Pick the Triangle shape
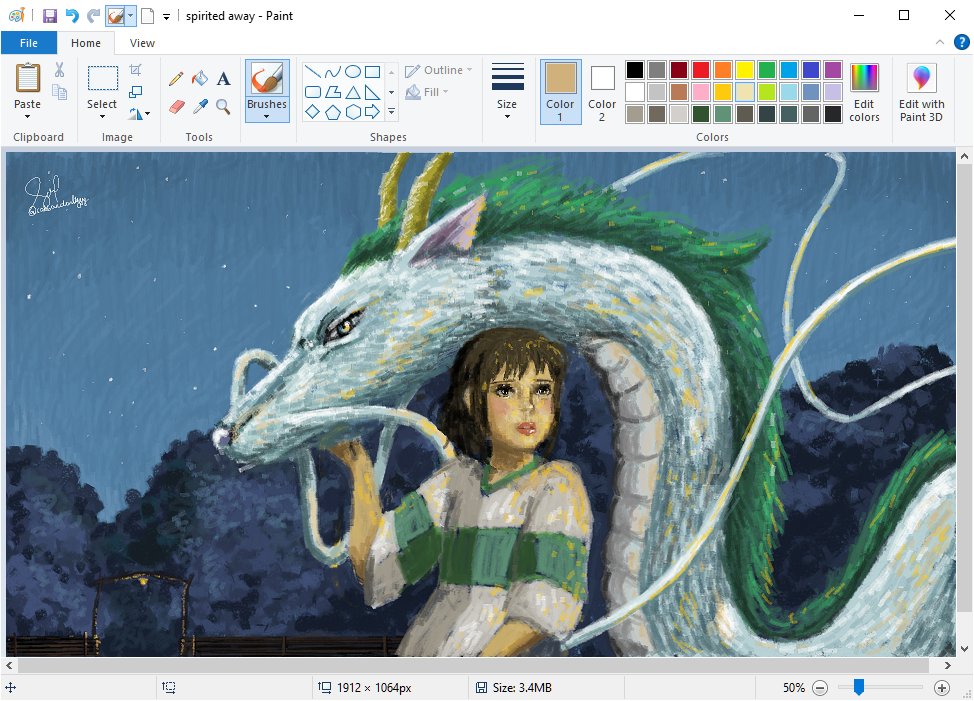Viewport: 974px width, 701px height. (353, 93)
